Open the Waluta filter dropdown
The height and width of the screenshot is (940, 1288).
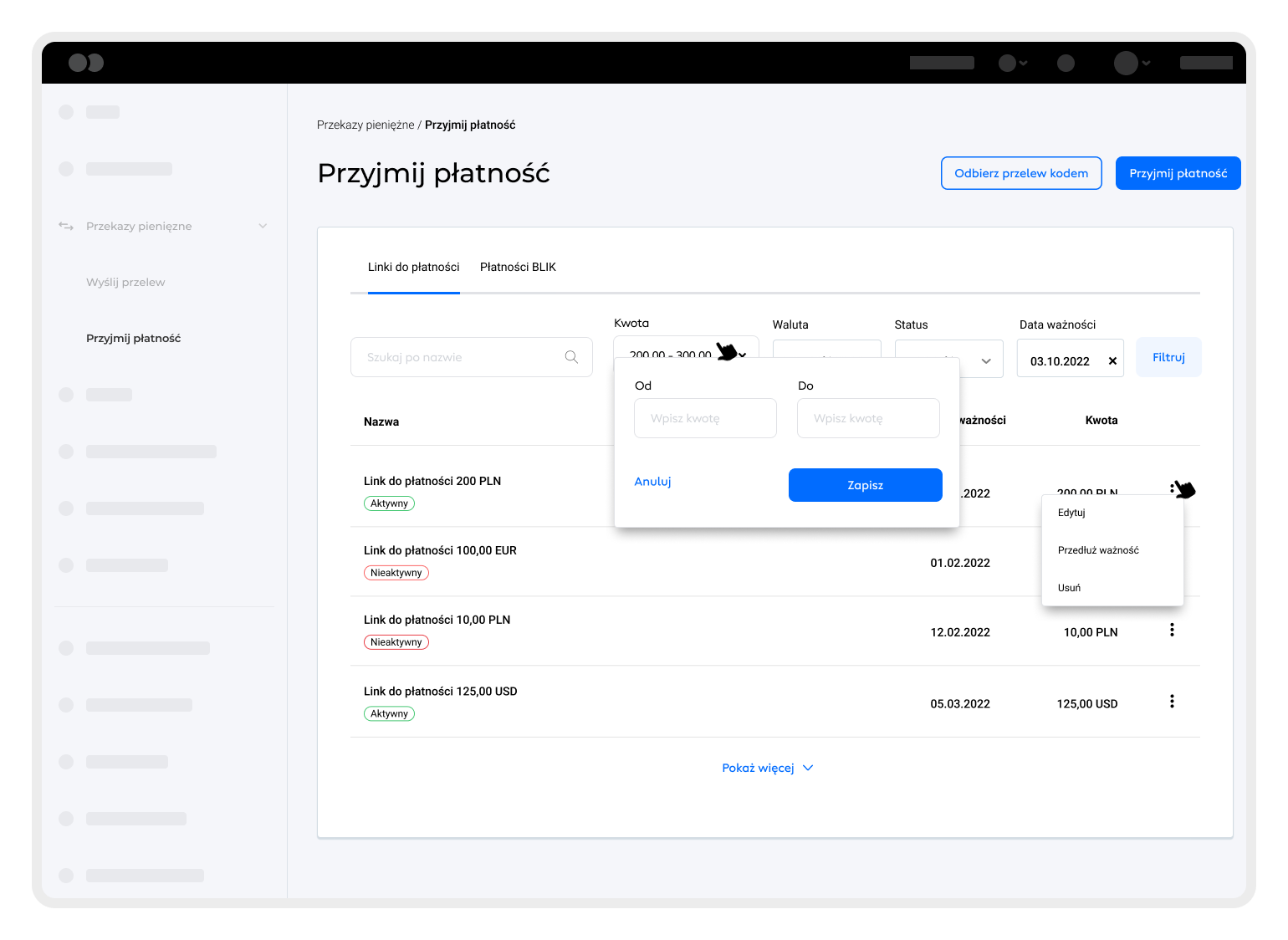coord(826,348)
